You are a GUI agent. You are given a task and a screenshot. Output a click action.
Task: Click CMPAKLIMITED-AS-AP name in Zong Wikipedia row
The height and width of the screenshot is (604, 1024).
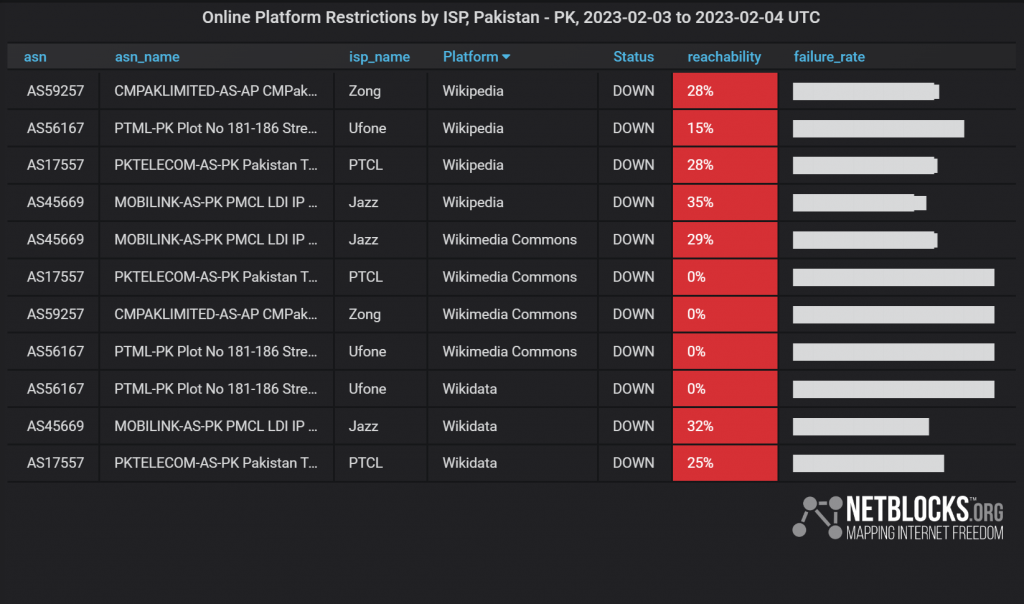coord(216,91)
